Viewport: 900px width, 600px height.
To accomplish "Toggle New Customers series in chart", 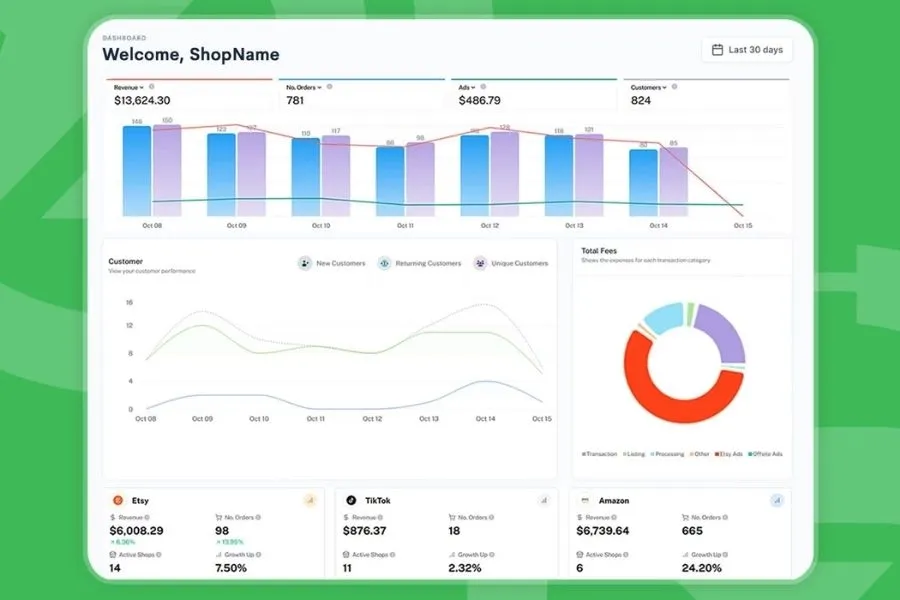I will (x=332, y=263).
